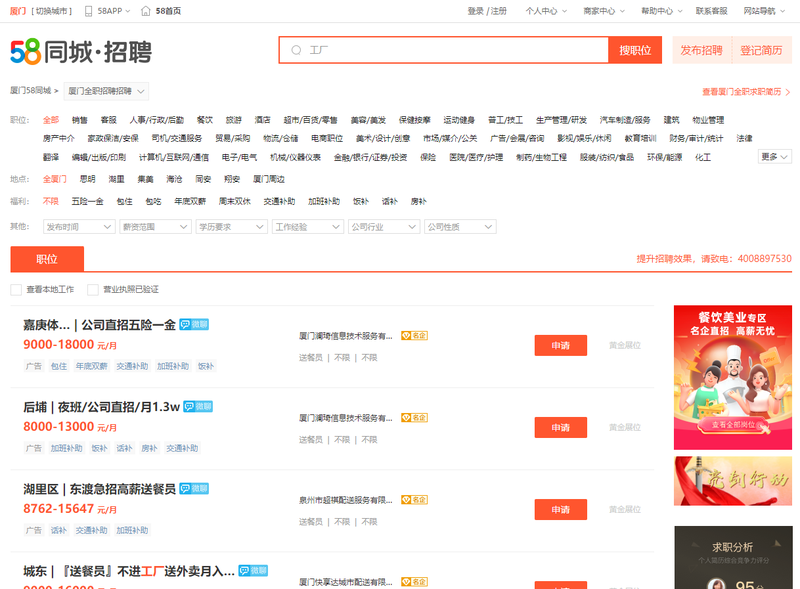Click 微聊 icon on 嘉庚体 listing
The width and height of the screenshot is (800, 589).
194,324
